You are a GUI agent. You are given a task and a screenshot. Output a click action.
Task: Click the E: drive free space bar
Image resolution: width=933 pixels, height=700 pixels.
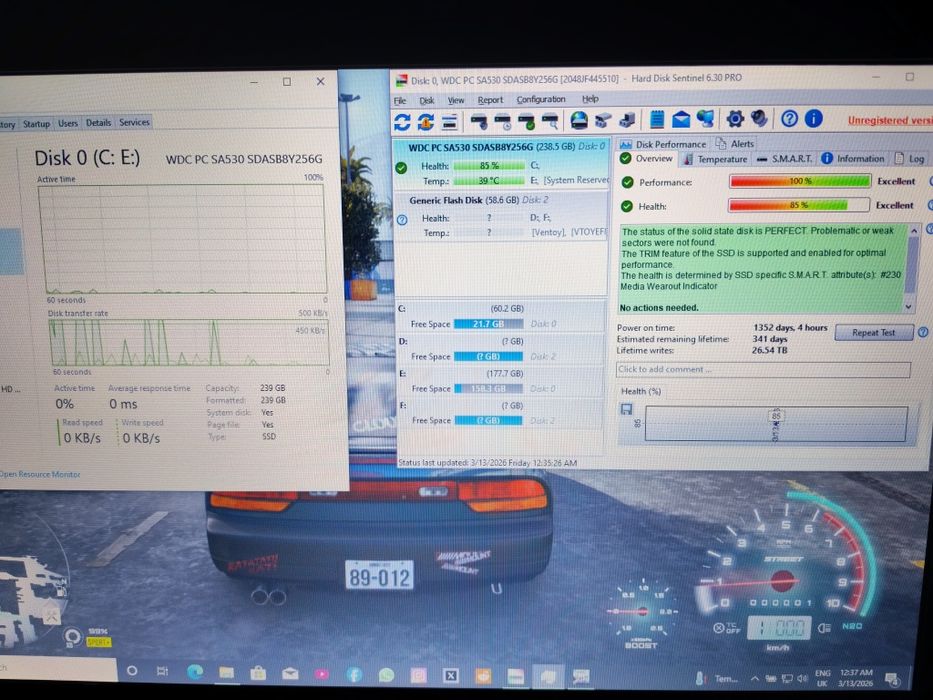tap(489, 389)
